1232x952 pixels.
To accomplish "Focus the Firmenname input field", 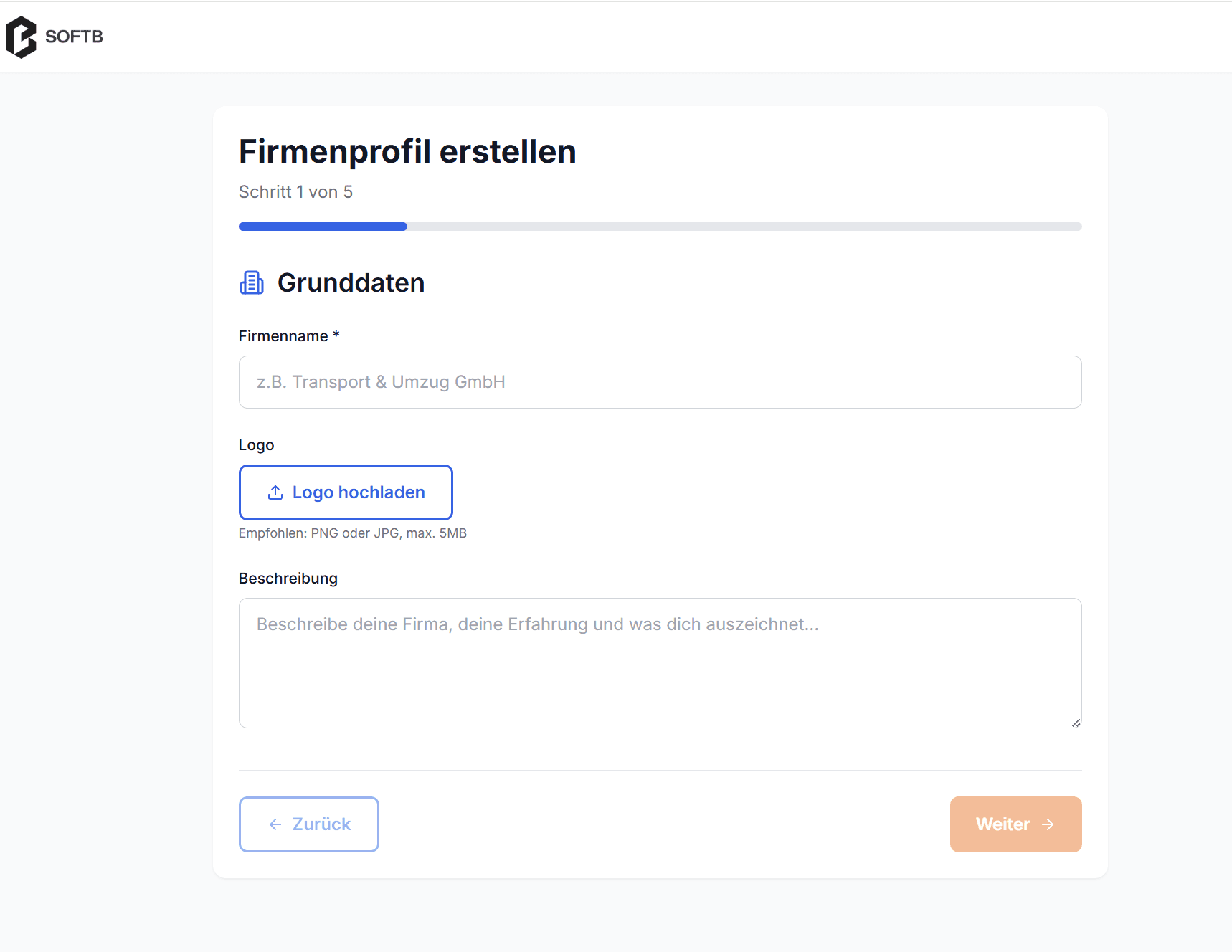I will pos(660,382).
